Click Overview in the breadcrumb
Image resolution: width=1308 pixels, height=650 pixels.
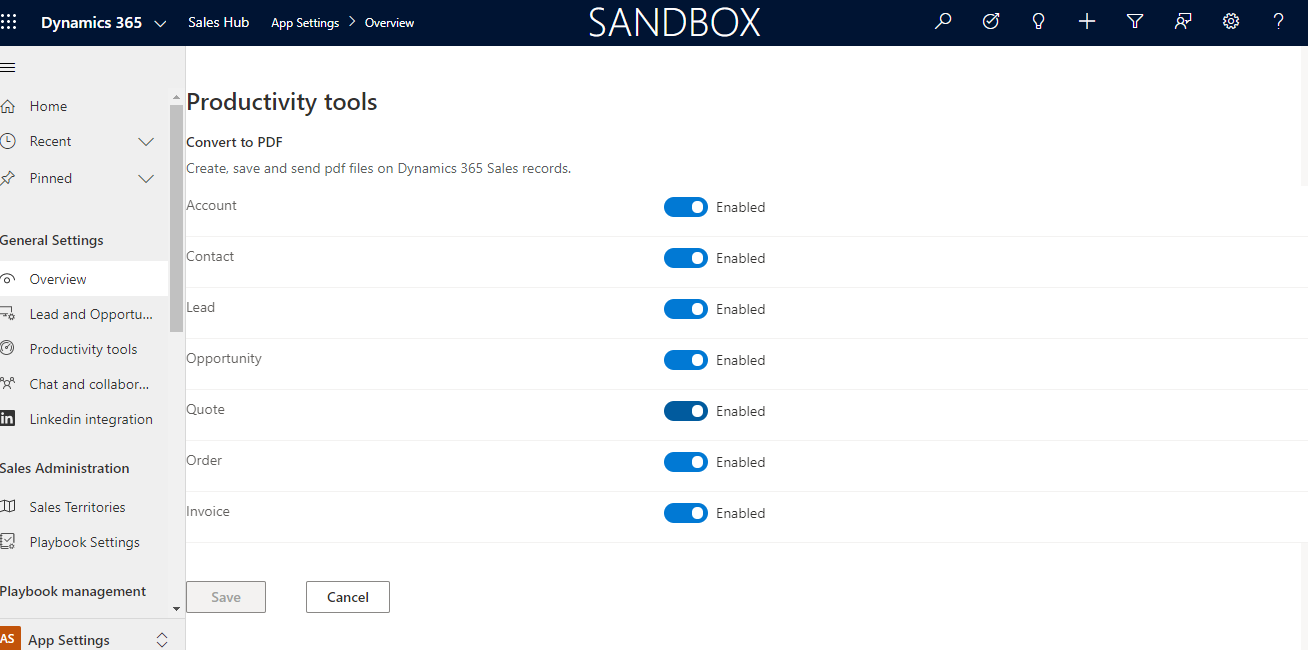(x=390, y=23)
